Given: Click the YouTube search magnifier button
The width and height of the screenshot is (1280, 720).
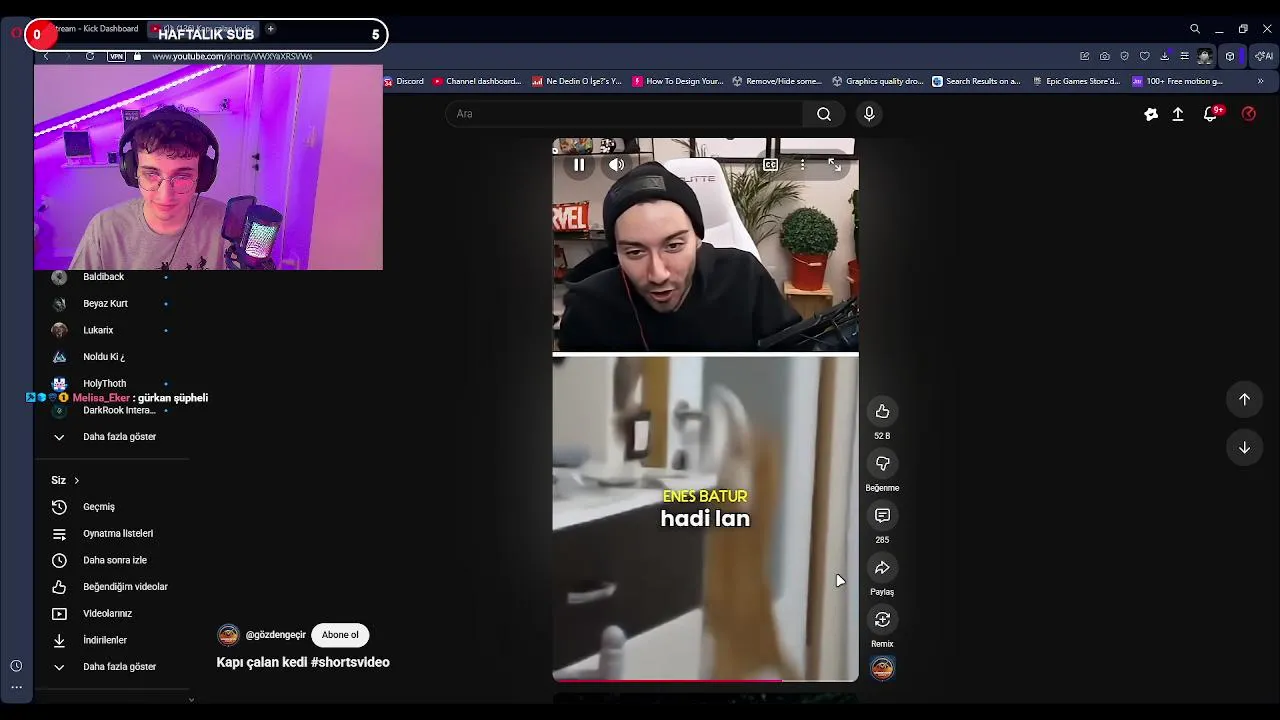Looking at the screenshot, I should 824,114.
